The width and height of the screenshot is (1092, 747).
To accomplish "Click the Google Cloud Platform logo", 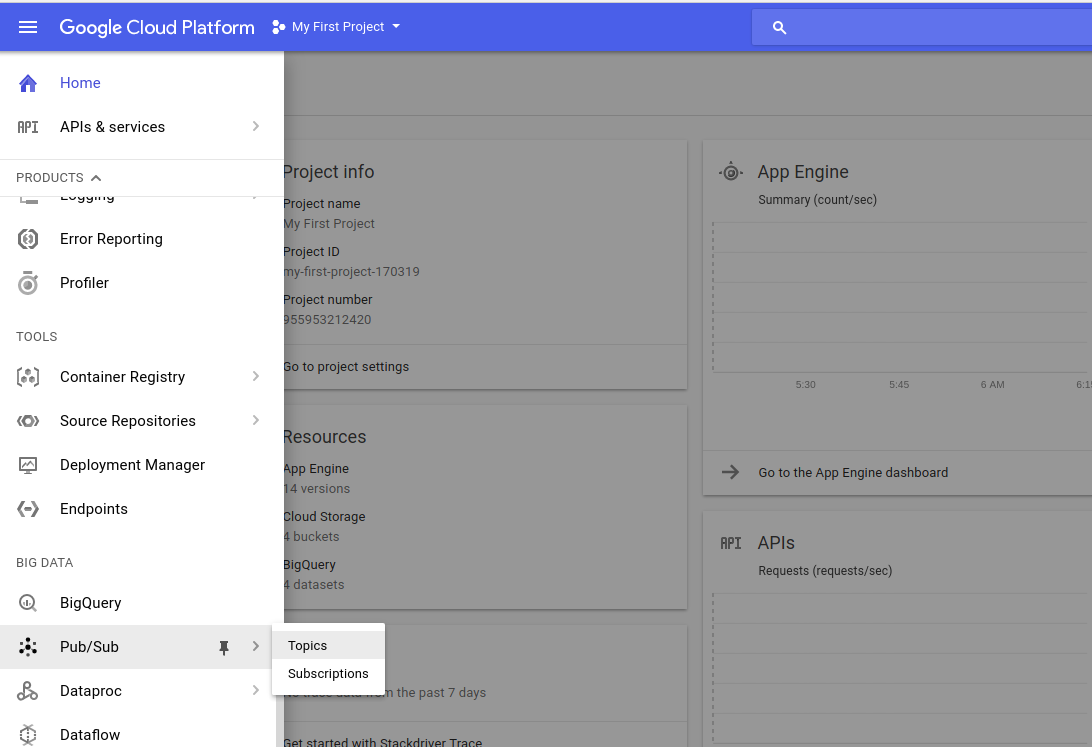I will click(157, 27).
